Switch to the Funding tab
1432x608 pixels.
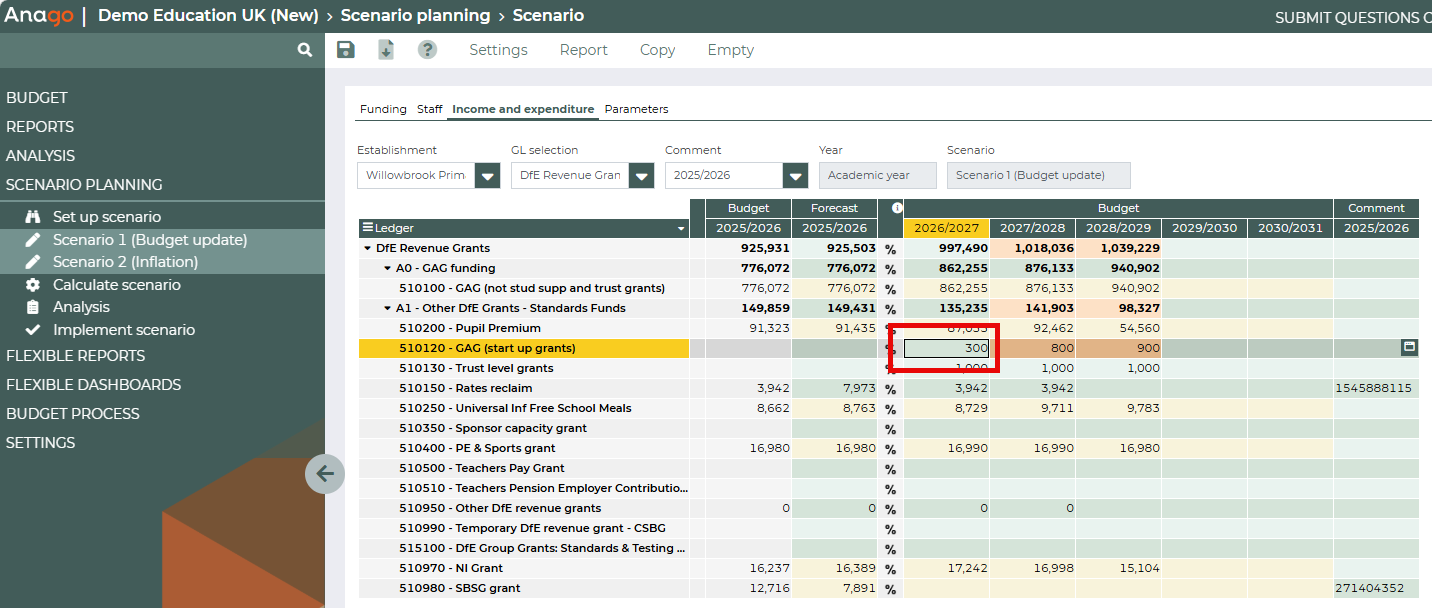pyautogui.click(x=383, y=109)
